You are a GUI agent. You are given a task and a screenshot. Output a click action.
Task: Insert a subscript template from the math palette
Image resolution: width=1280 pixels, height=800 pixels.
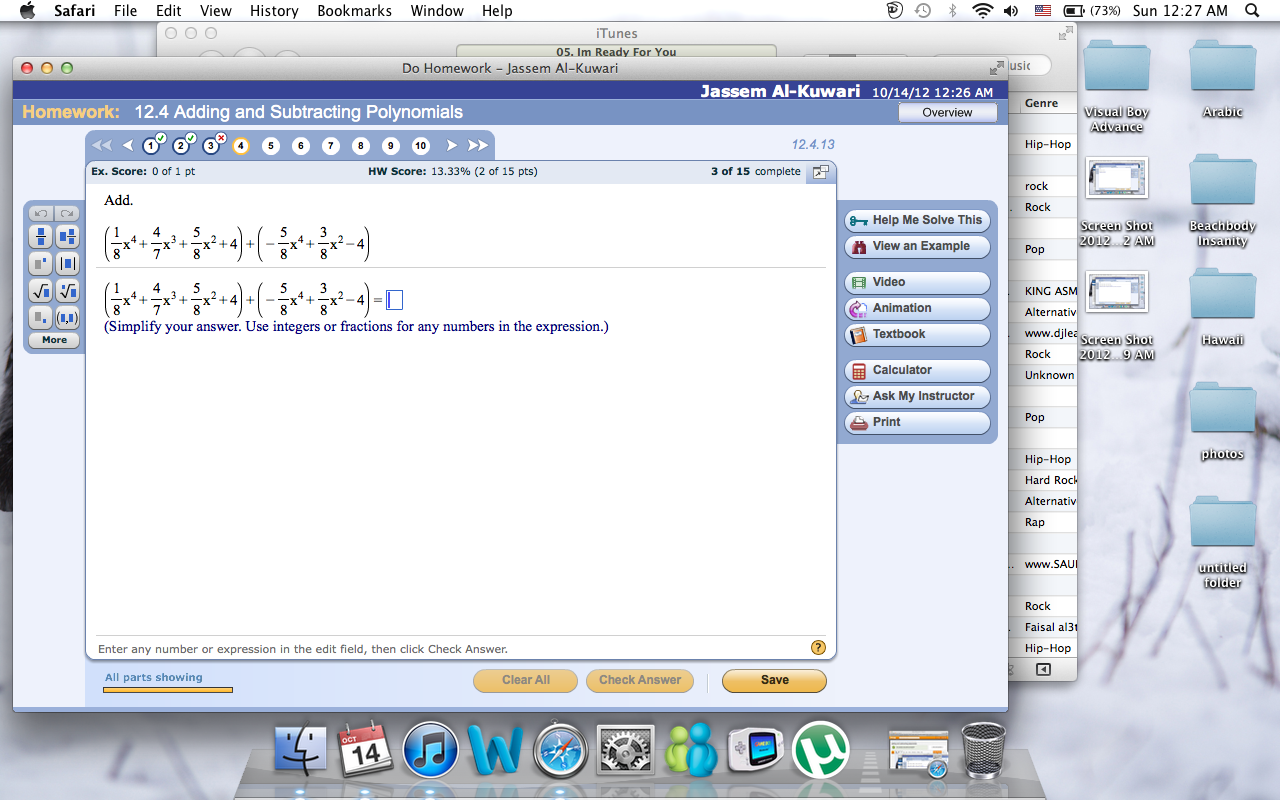click(40, 318)
